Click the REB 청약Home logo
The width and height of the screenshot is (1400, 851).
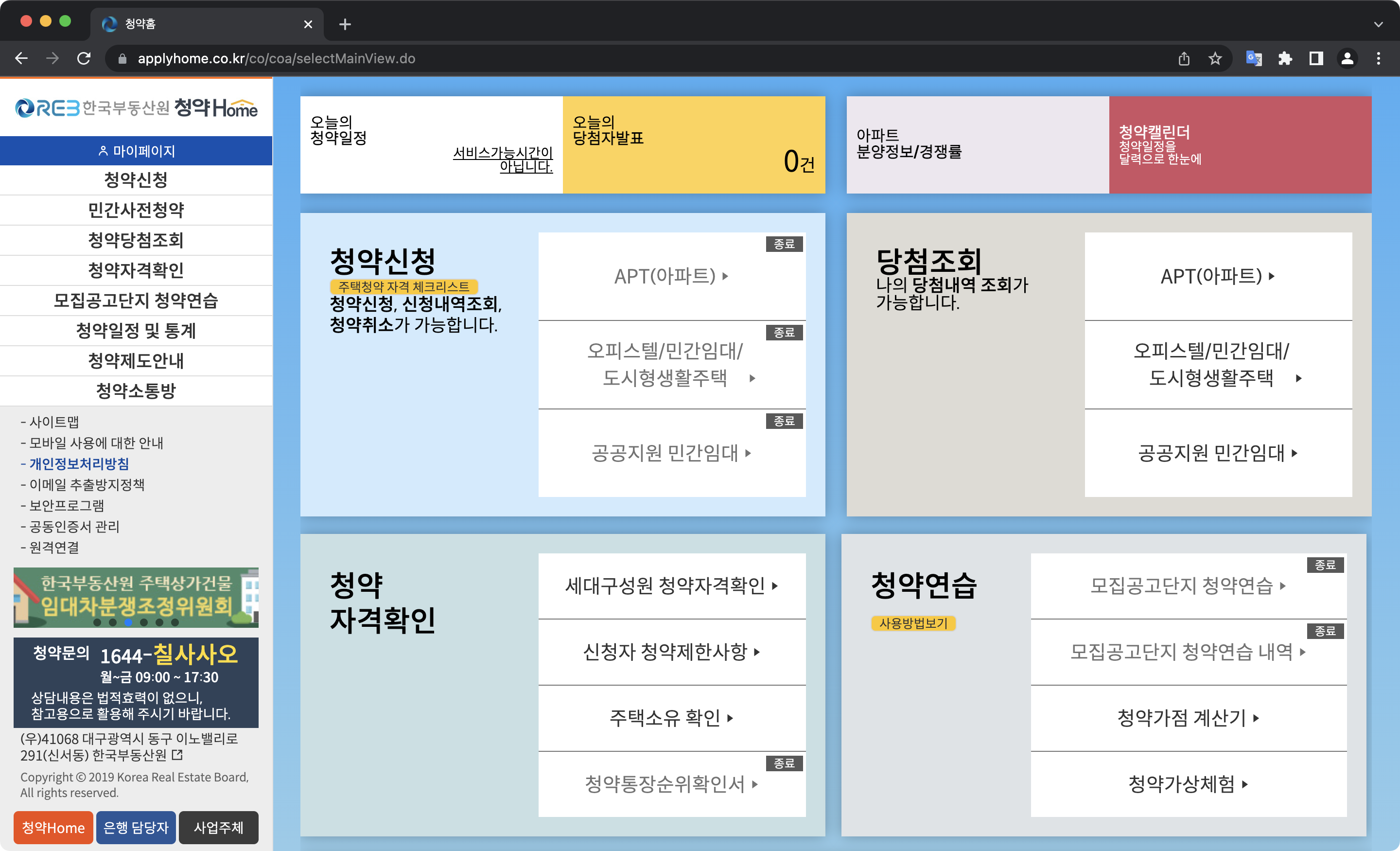pos(137,108)
